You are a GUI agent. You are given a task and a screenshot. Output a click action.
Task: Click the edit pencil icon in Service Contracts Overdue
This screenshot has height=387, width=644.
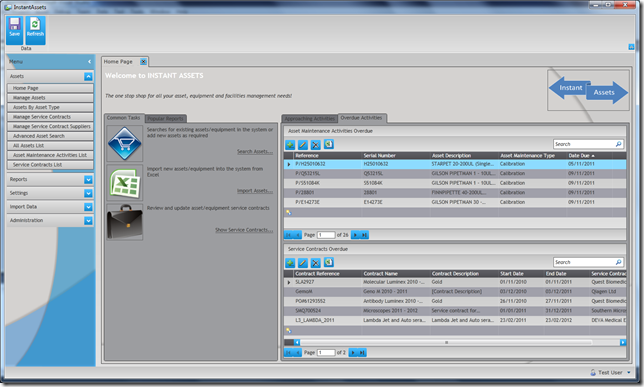pyautogui.click(x=303, y=263)
